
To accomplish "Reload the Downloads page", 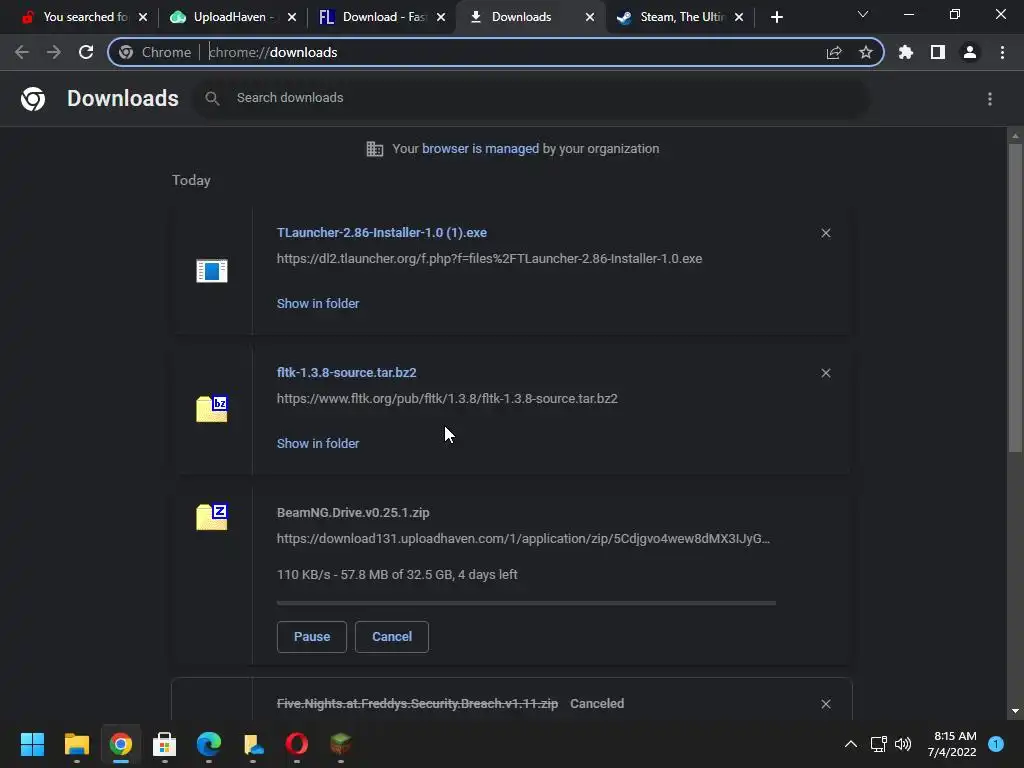I will [x=86, y=52].
